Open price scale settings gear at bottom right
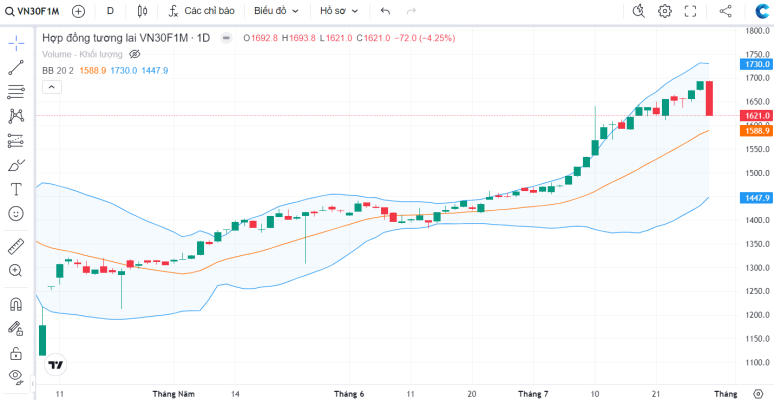 758,394
